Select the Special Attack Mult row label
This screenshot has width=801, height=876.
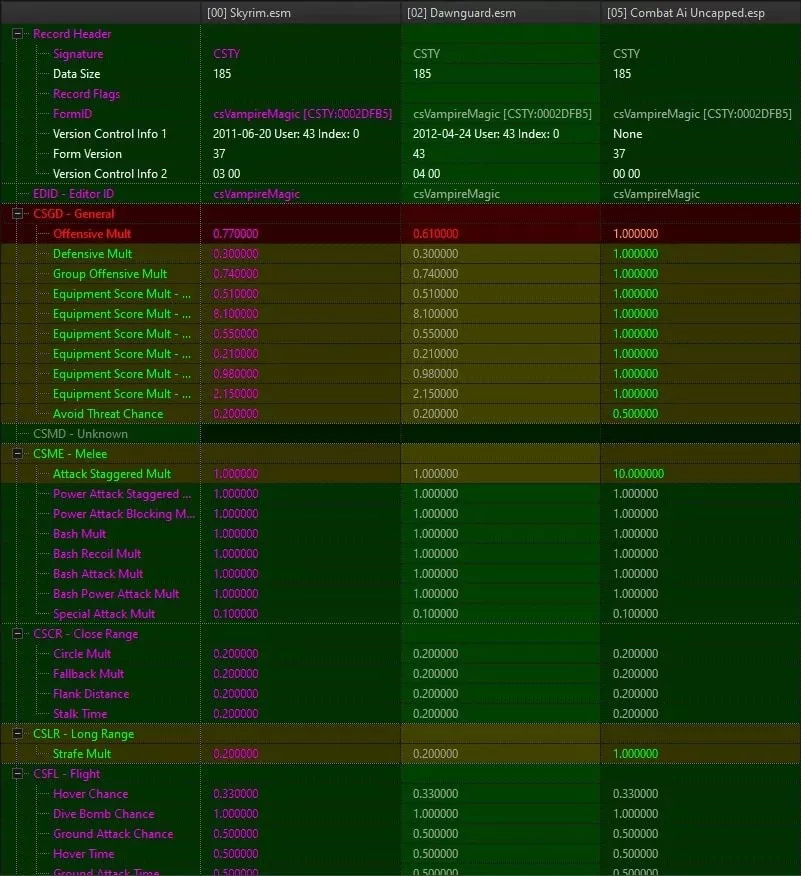(104, 614)
